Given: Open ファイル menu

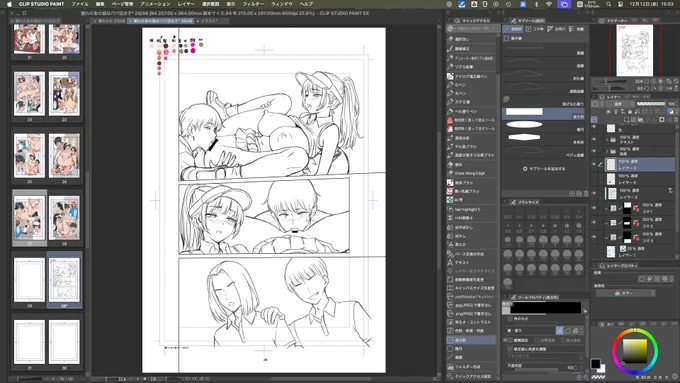Looking at the screenshot, I should click(x=80, y=4).
